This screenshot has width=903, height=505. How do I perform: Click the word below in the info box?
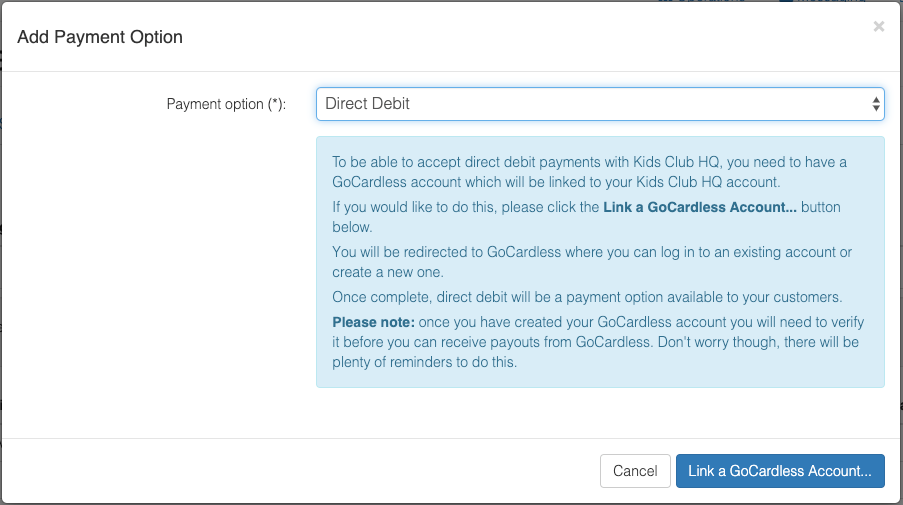(x=352, y=227)
